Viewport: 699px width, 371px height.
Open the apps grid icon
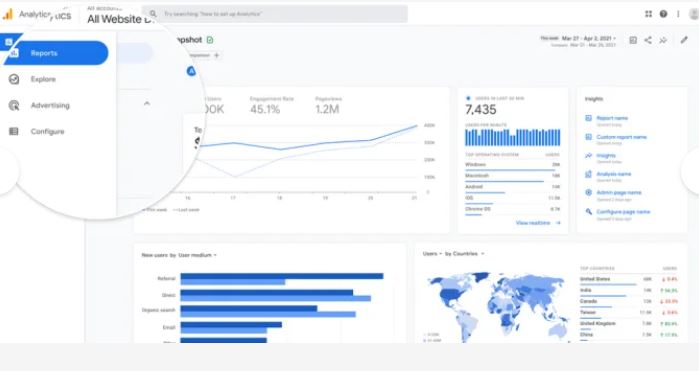[x=648, y=14]
